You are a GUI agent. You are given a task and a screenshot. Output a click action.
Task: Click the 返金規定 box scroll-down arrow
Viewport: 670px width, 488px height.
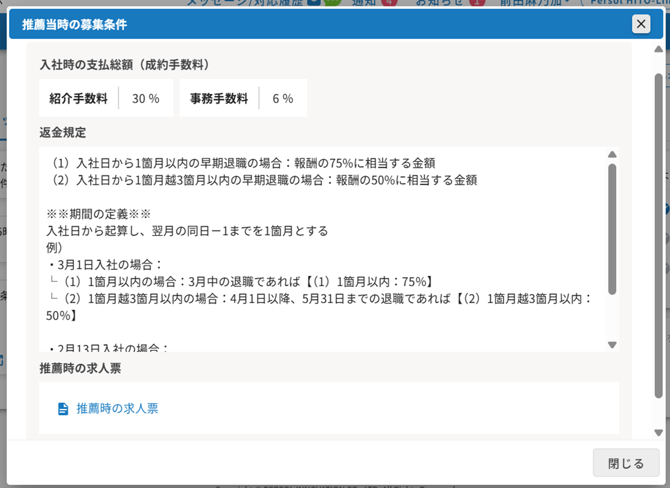(x=612, y=345)
